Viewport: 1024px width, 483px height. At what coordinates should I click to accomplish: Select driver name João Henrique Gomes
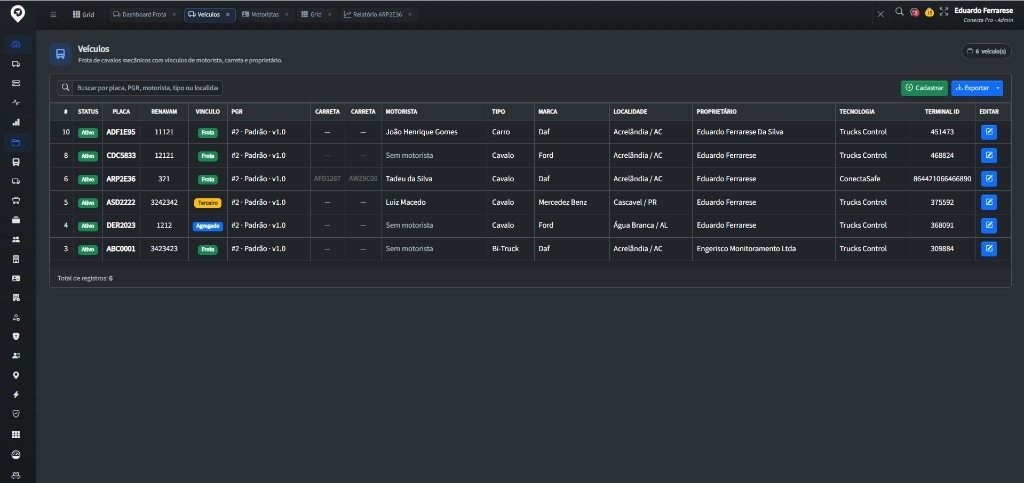click(421, 132)
